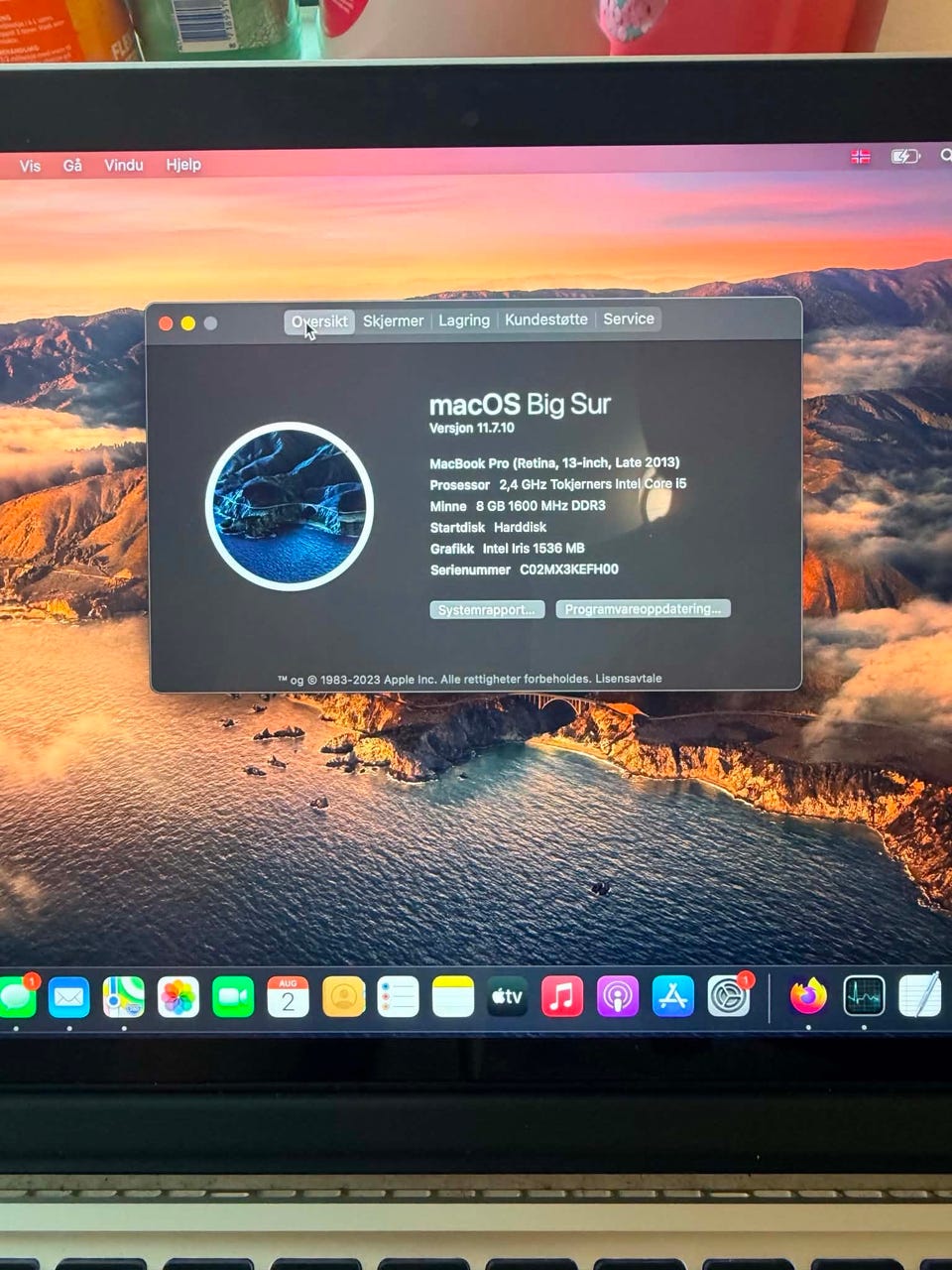
Task: Open Activity Monitor in Dock
Action: [864, 997]
